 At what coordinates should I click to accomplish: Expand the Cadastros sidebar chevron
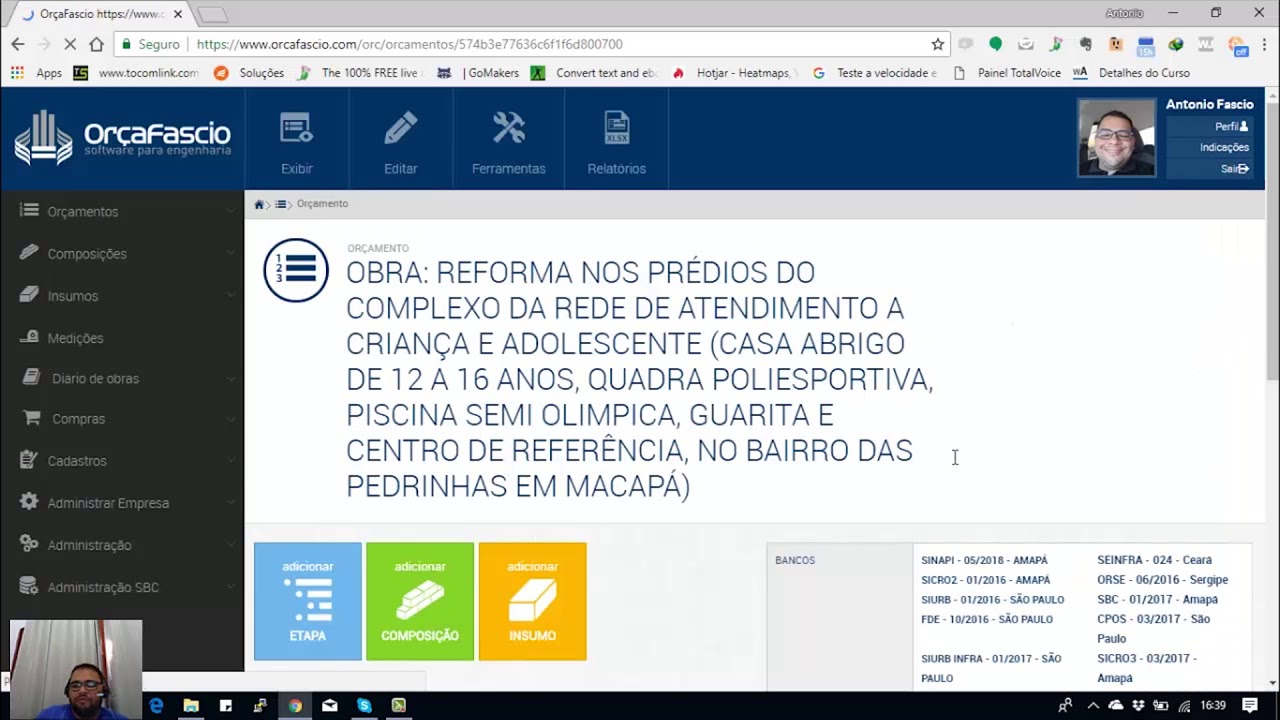[231, 460]
